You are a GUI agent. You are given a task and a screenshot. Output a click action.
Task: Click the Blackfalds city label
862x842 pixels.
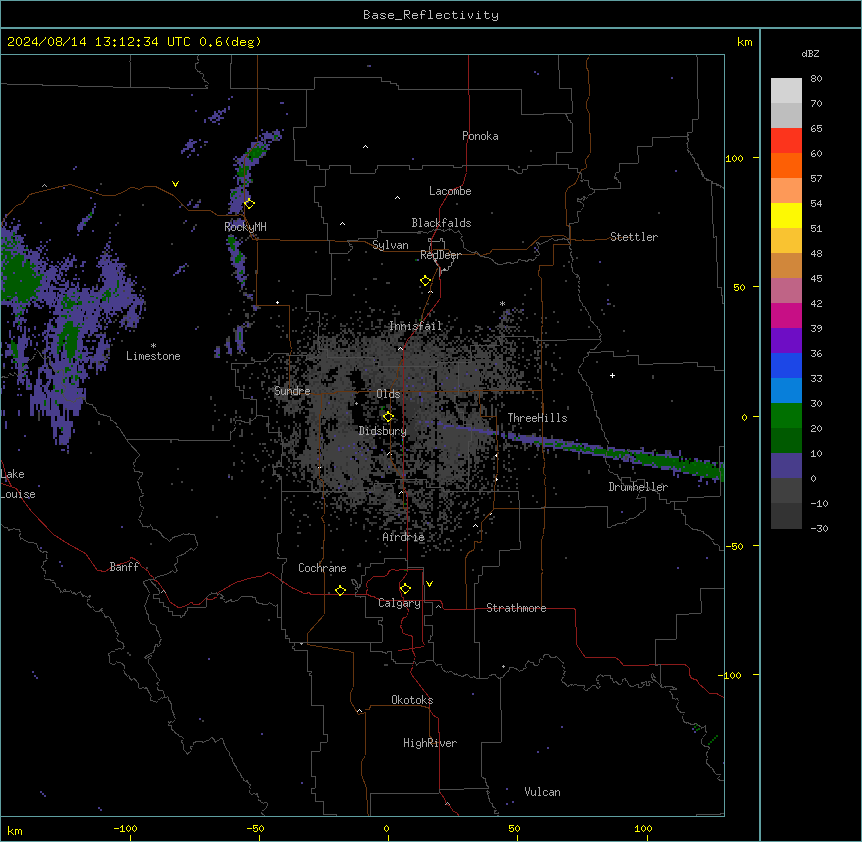click(x=441, y=223)
